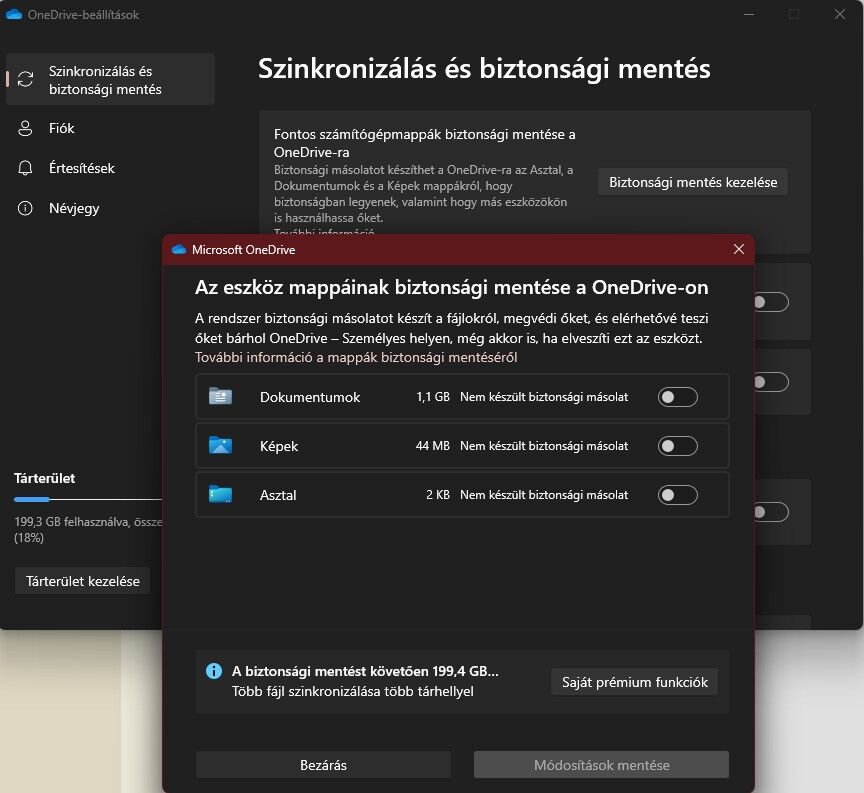Screen dimensions: 864x793
Task: Click the 199,3 GB felhasználva storage text
Action: pos(88,530)
